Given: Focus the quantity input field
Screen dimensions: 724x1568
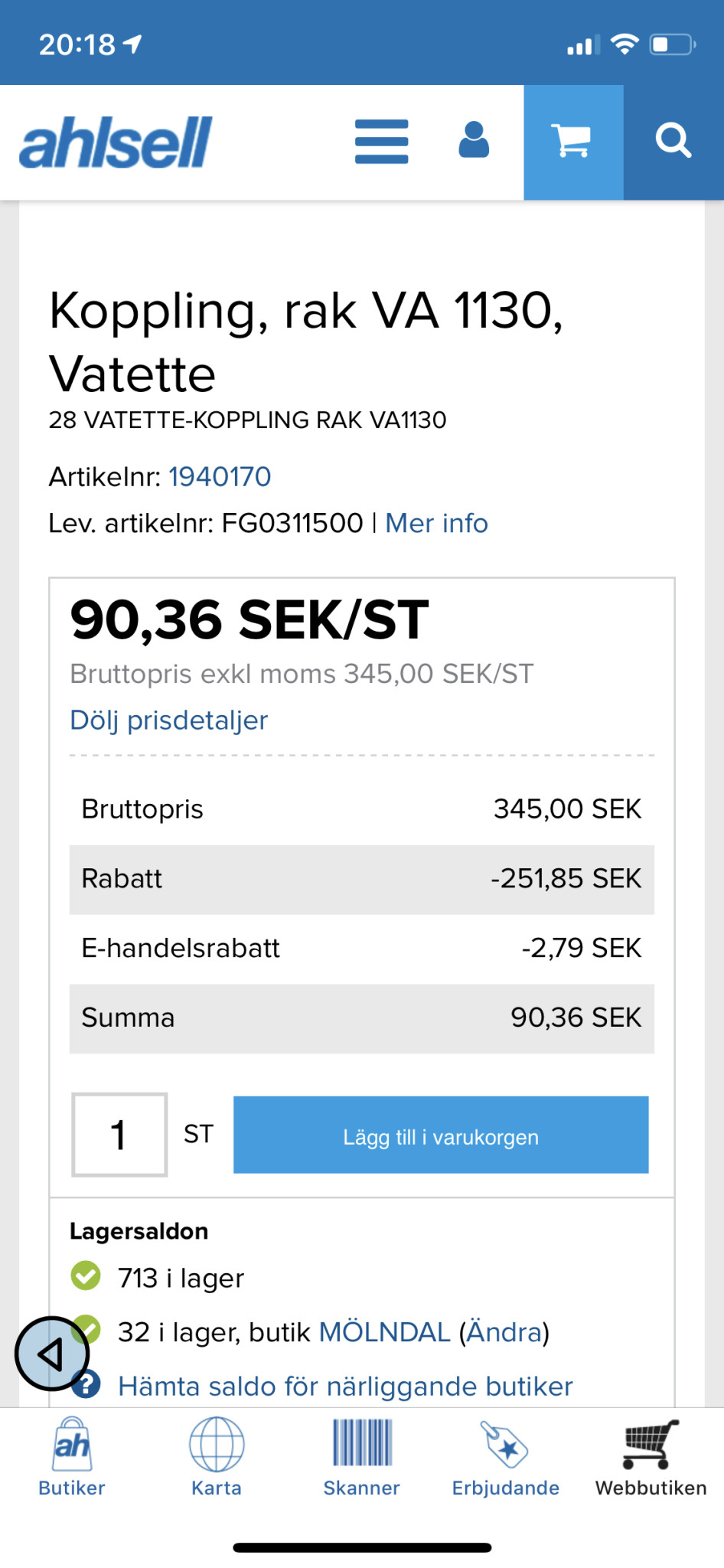Looking at the screenshot, I should click(x=119, y=1134).
